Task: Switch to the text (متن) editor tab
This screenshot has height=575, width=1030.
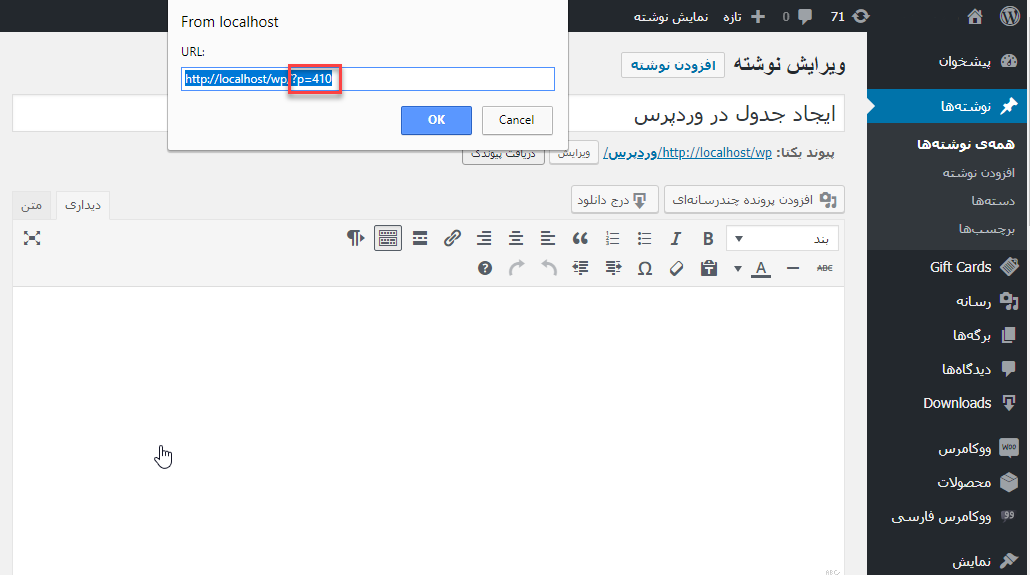Action: (x=32, y=206)
